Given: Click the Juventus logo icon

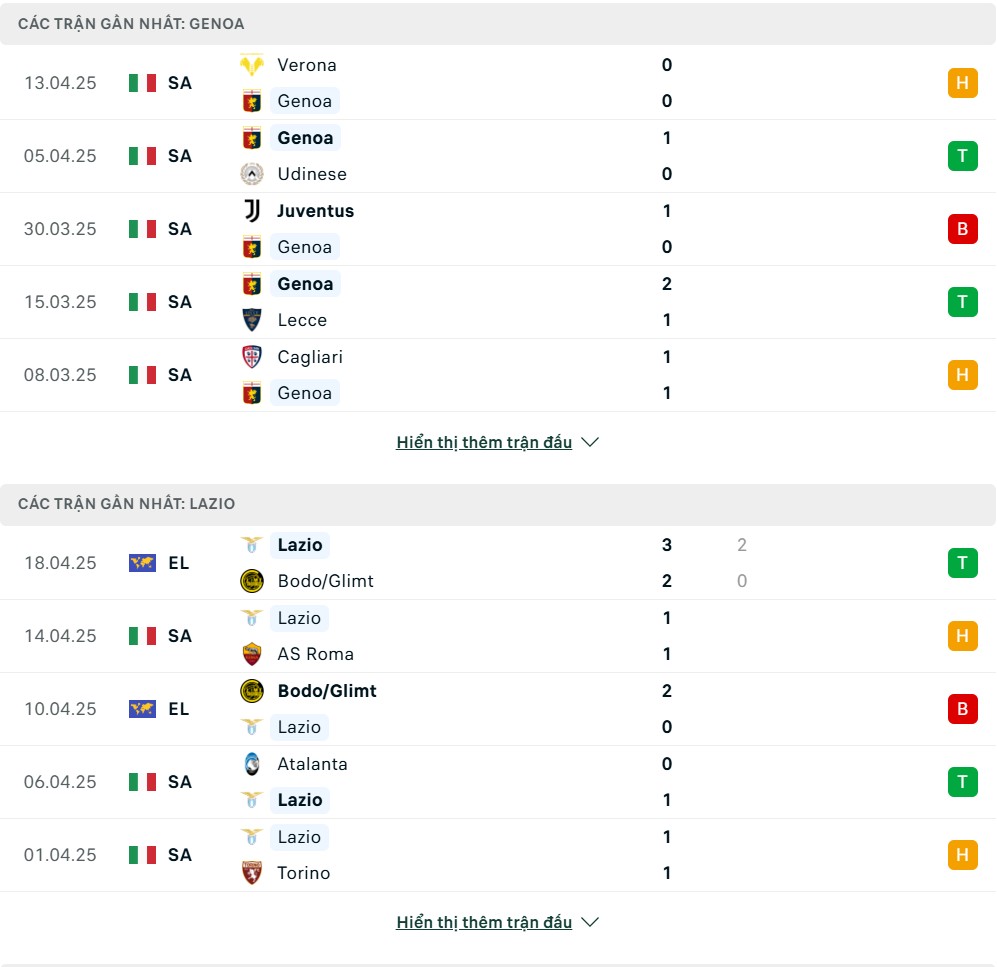Looking at the screenshot, I should click(252, 210).
